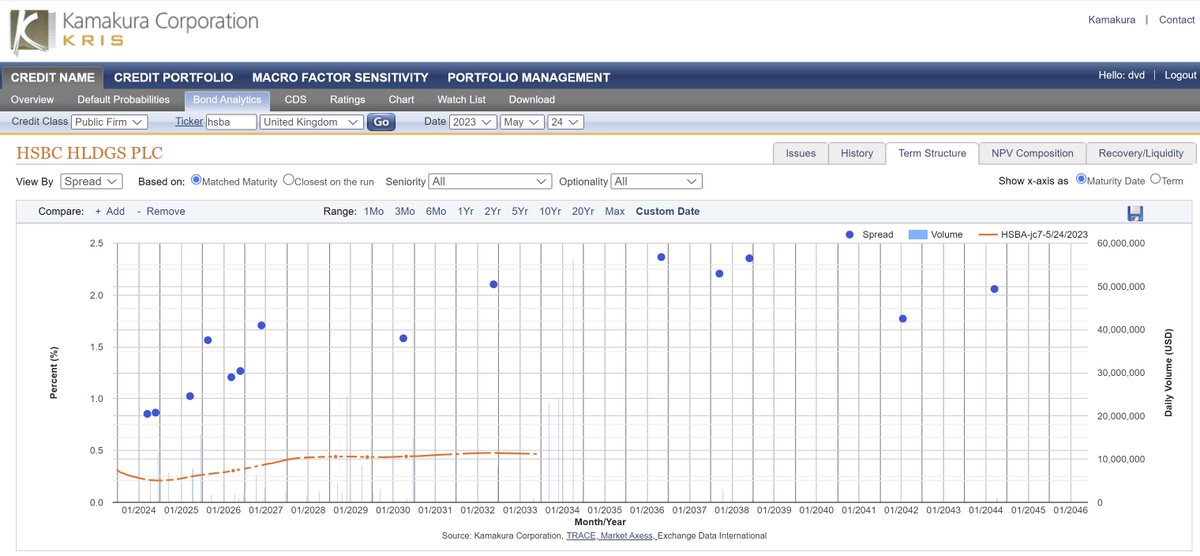
Task: Click in the Ticker input field
Action: [x=230, y=122]
